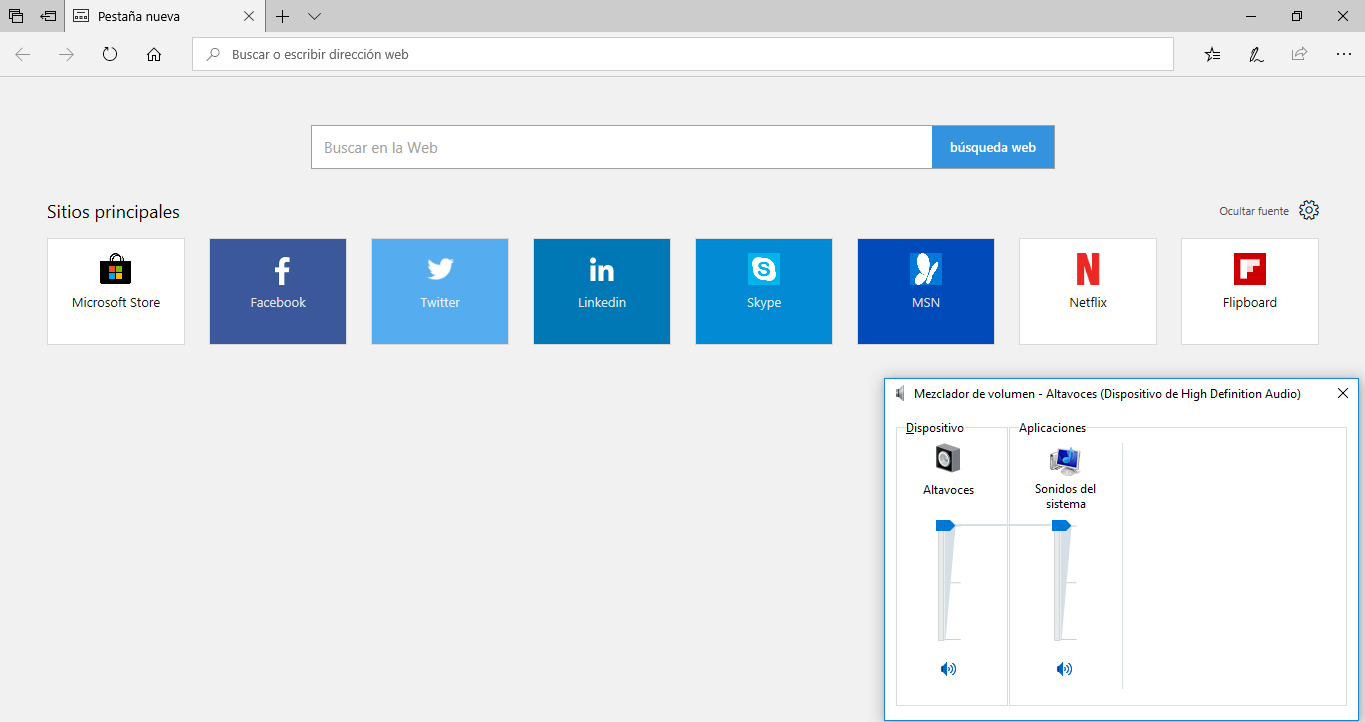
Task: Mute Sonidos del sistema
Action: tap(1064, 669)
